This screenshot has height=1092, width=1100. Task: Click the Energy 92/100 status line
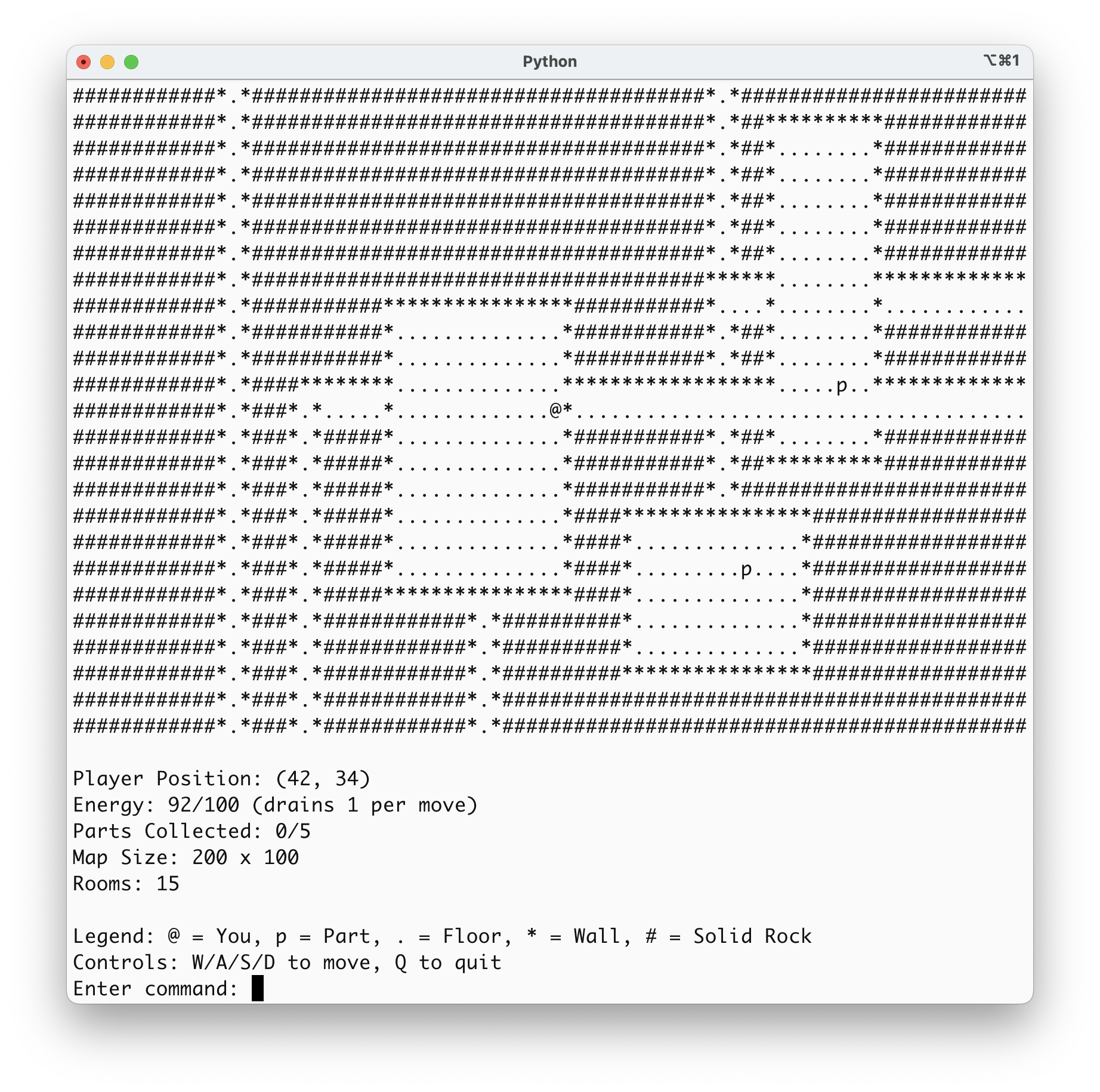pyautogui.click(x=275, y=805)
